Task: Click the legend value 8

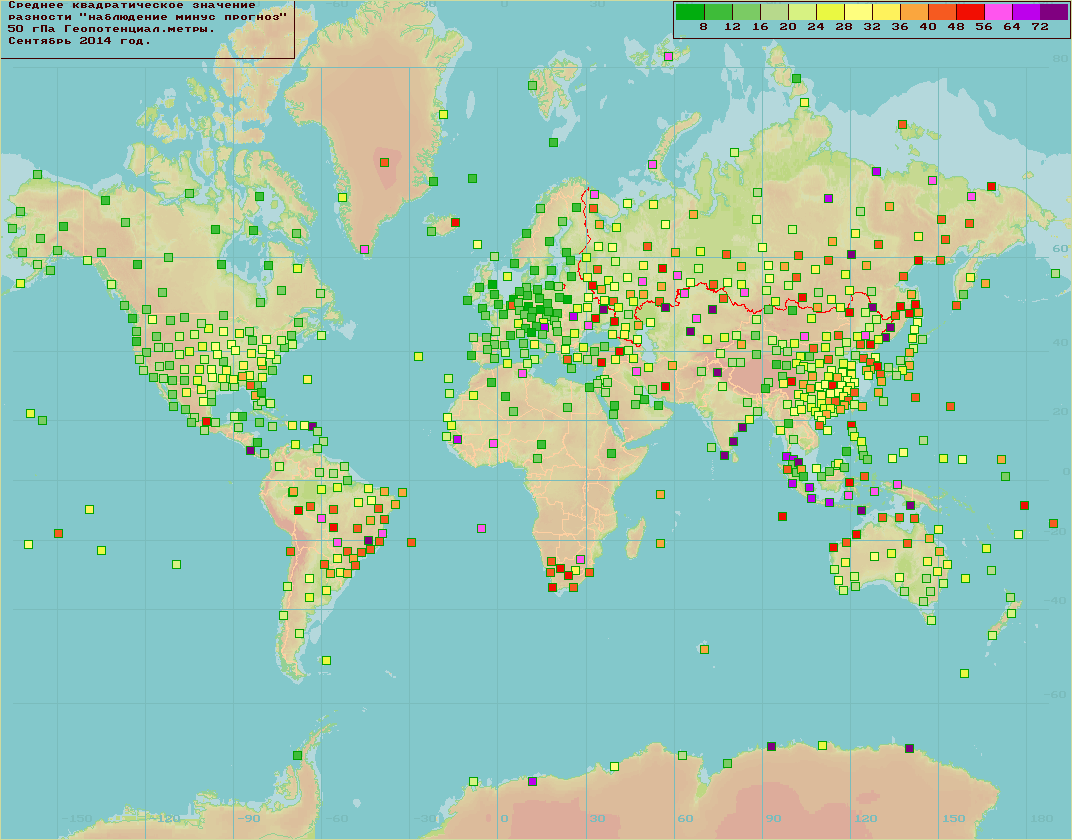Action: coord(704,27)
